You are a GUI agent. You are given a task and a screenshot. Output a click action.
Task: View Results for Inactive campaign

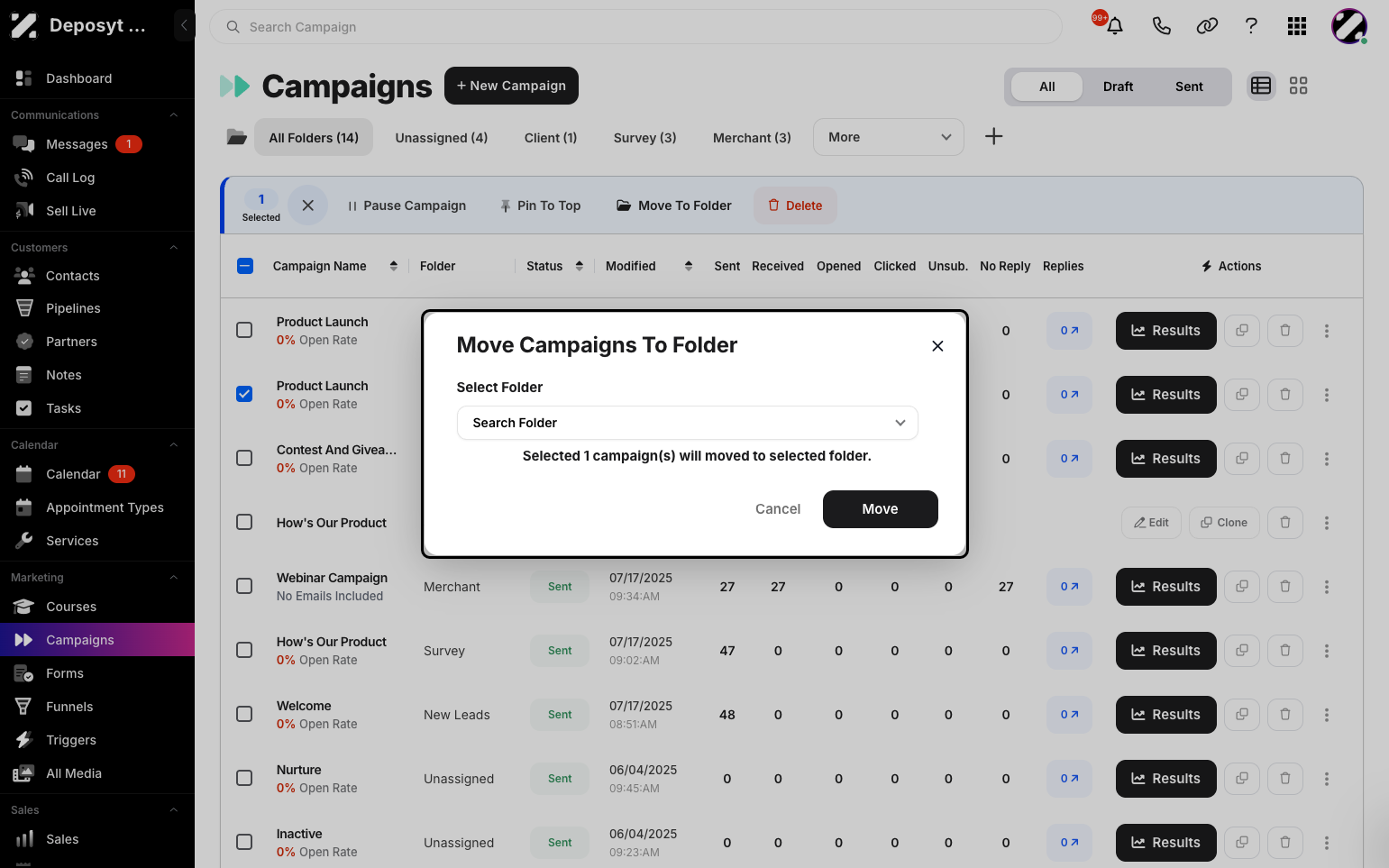coord(1165,843)
